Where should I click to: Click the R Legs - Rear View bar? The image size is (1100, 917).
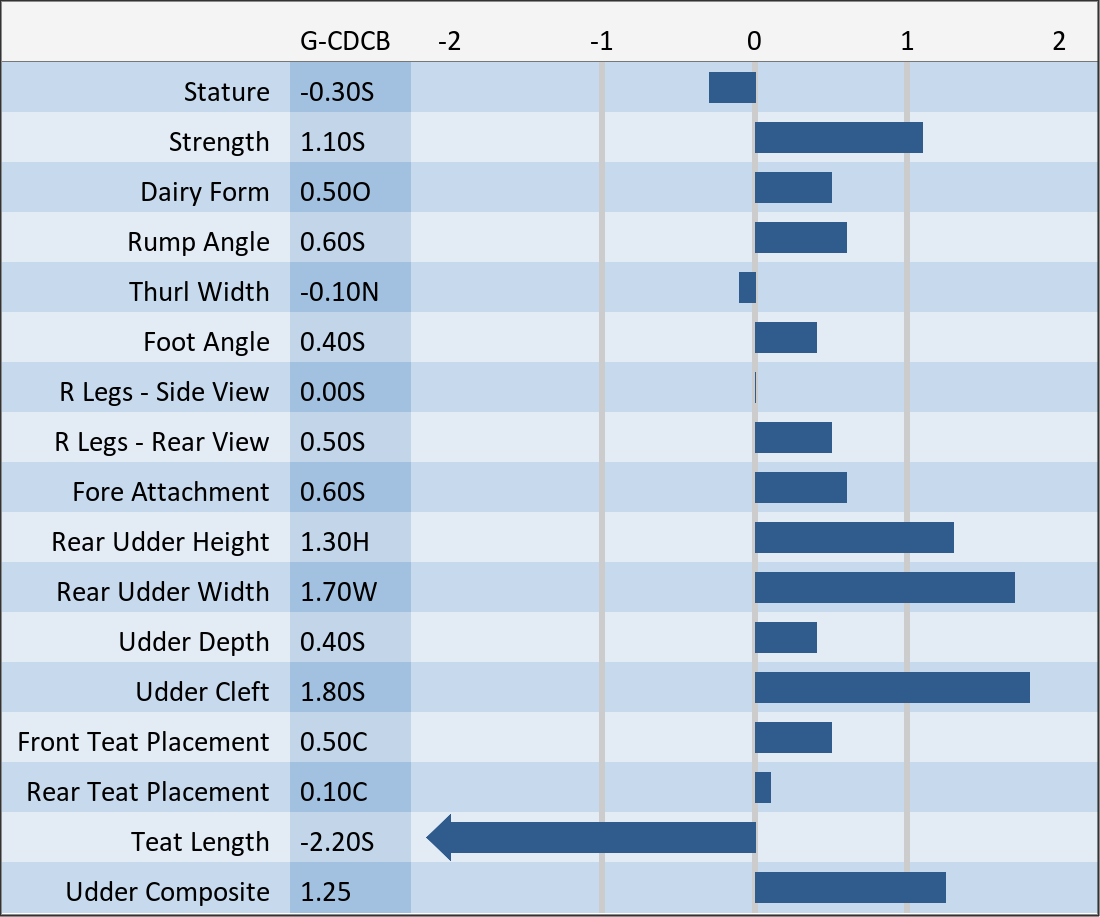point(793,438)
